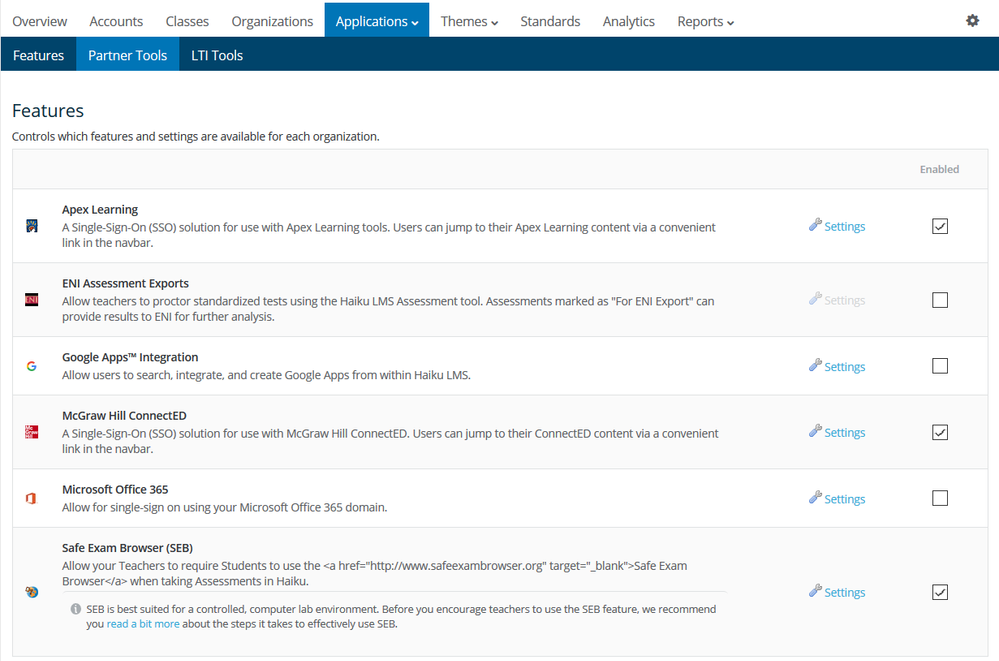The width and height of the screenshot is (999, 661).
Task: Click the 'Features' page heading
Action: pos(48,111)
